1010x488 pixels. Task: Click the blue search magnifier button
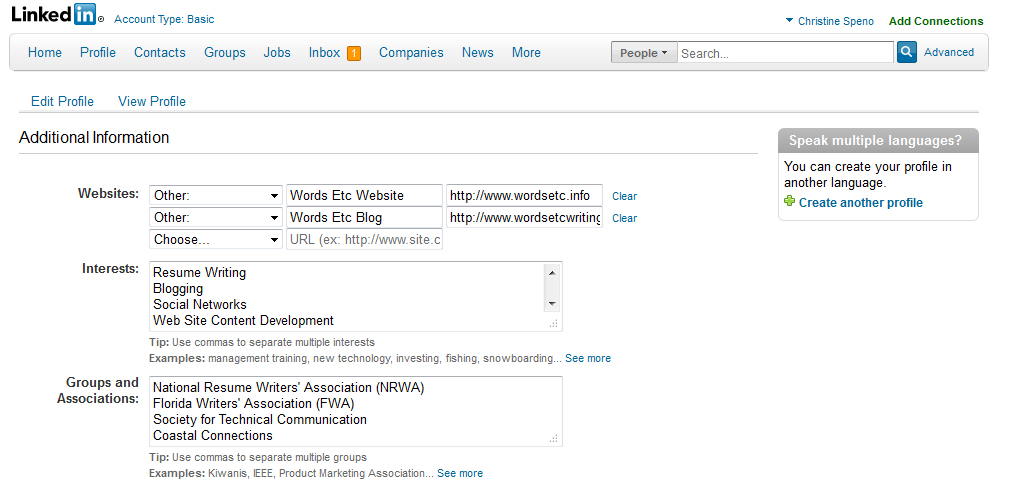(906, 53)
